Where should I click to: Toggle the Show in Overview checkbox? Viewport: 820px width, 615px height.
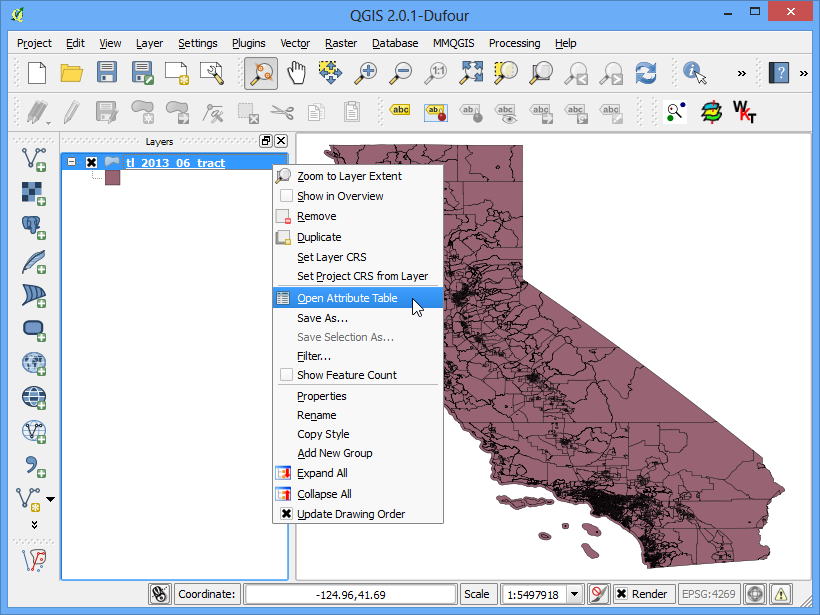click(286, 196)
